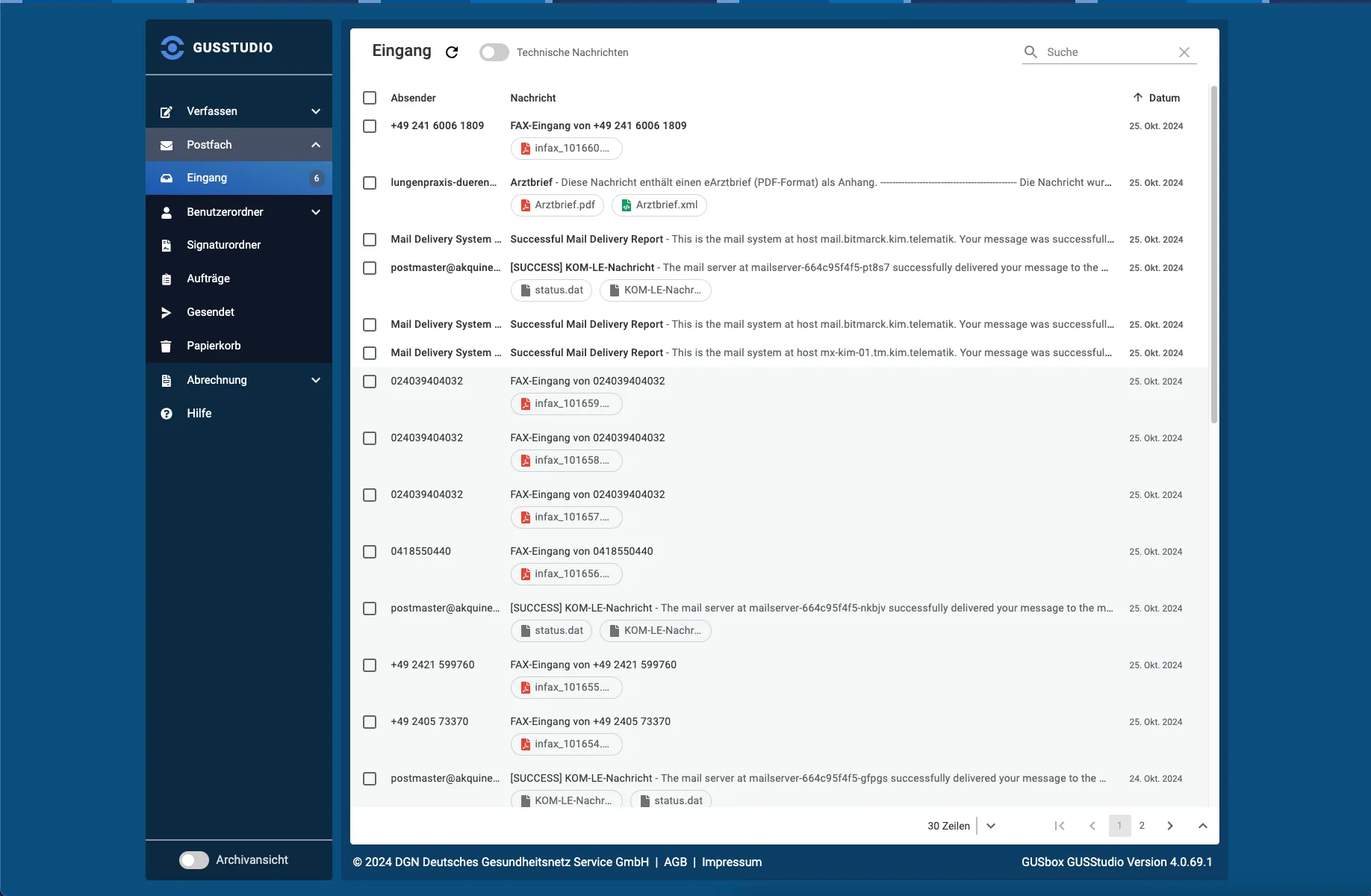Clear the search with the X icon
1371x896 pixels.
click(x=1184, y=52)
